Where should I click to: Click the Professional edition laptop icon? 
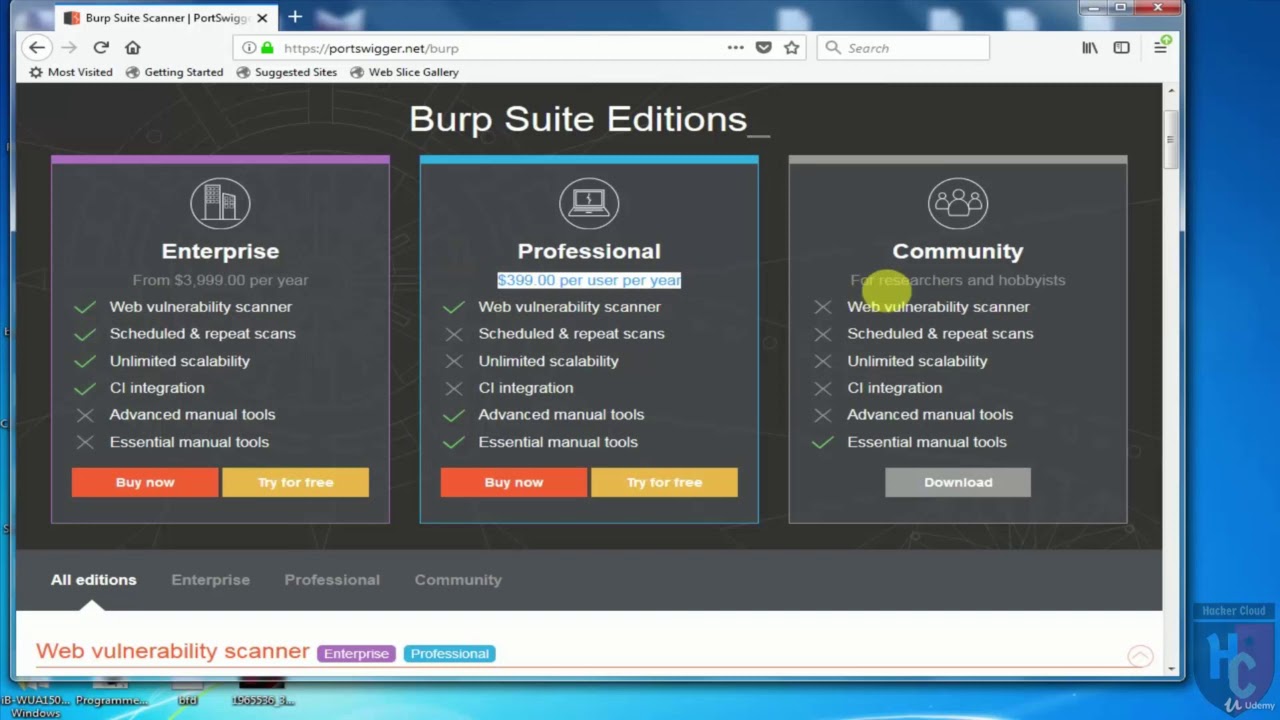[x=589, y=204]
